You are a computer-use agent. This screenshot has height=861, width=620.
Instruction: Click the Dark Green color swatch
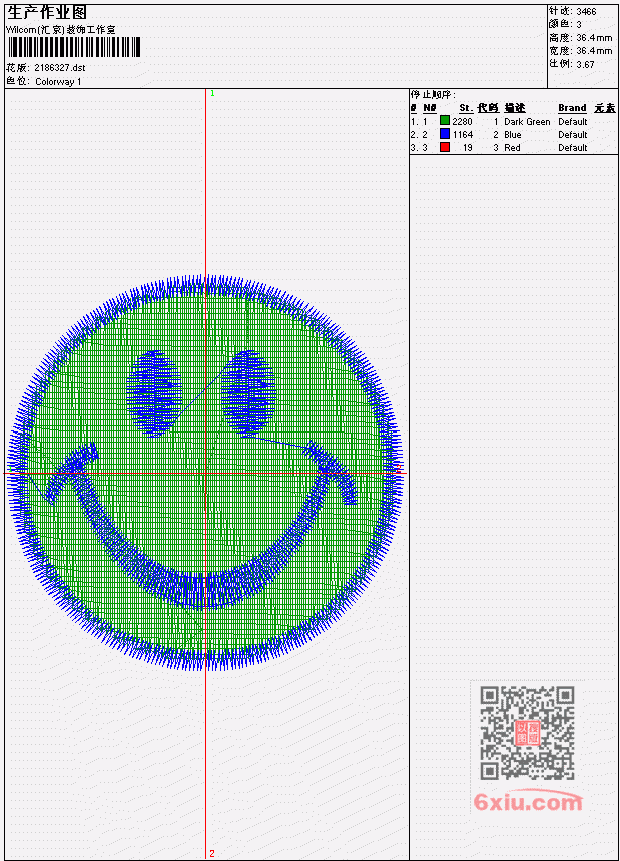pyautogui.click(x=445, y=121)
